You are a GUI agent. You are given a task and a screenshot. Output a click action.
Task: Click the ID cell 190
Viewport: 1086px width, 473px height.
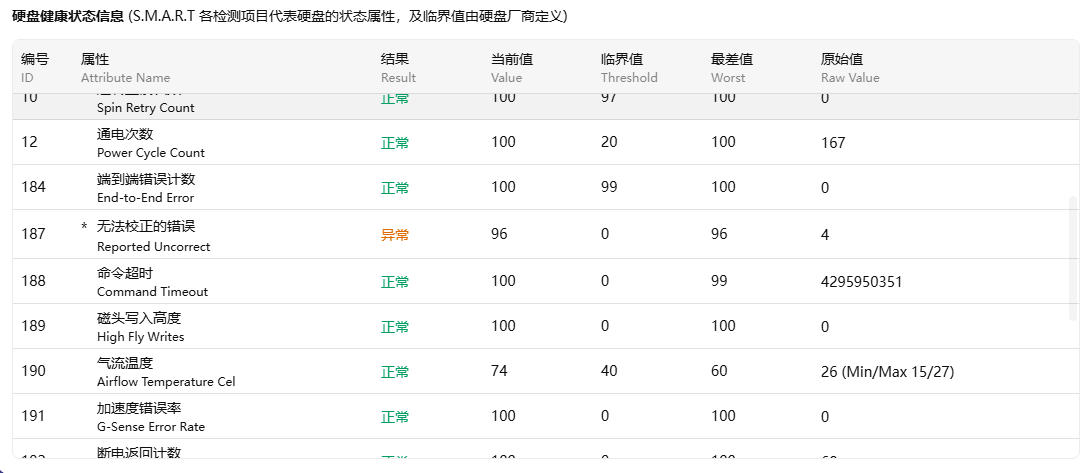[33, 371]
